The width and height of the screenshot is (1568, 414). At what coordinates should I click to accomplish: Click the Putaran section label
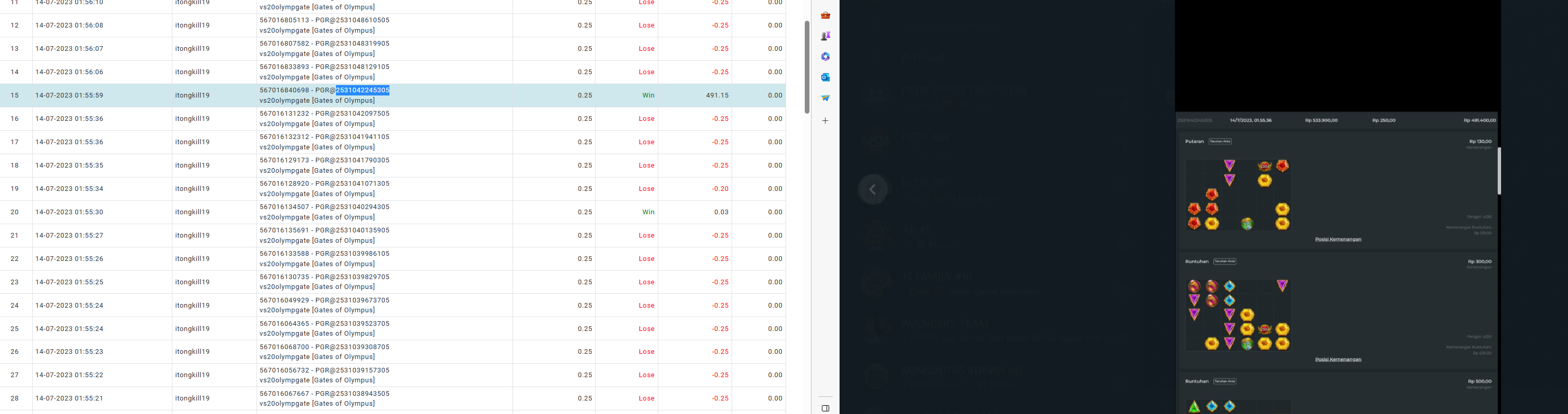point(1194,142)
